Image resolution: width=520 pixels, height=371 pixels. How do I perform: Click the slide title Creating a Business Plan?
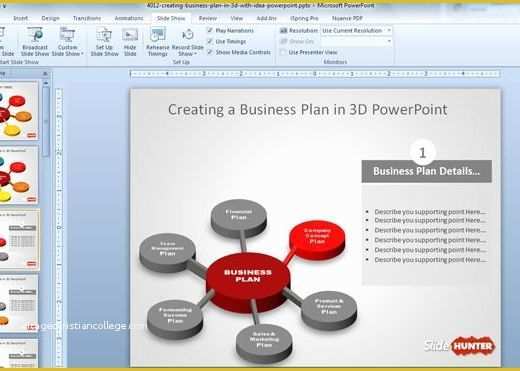tap(307, 110)
